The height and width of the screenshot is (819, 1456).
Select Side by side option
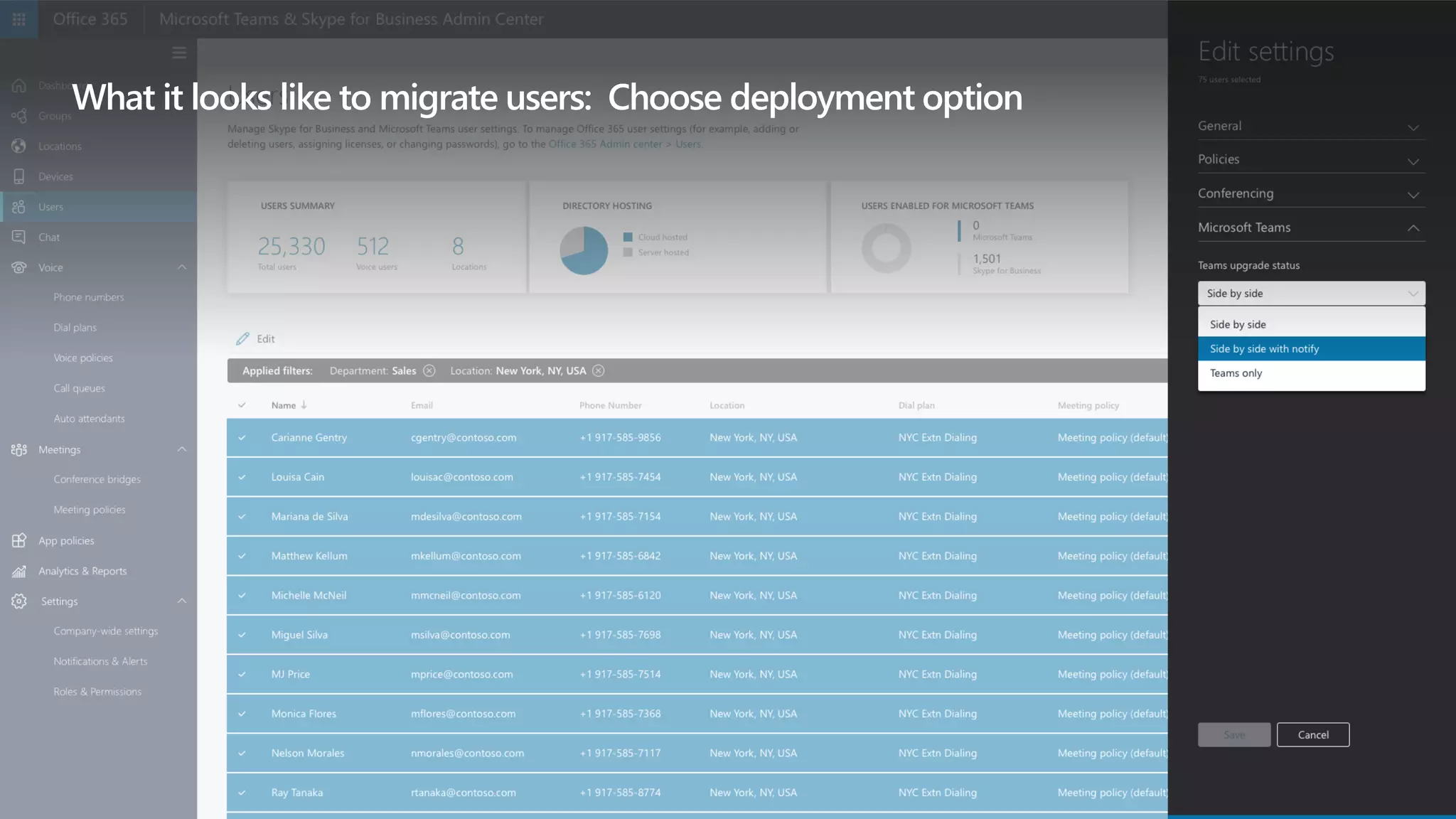(x=1311, y=324)
